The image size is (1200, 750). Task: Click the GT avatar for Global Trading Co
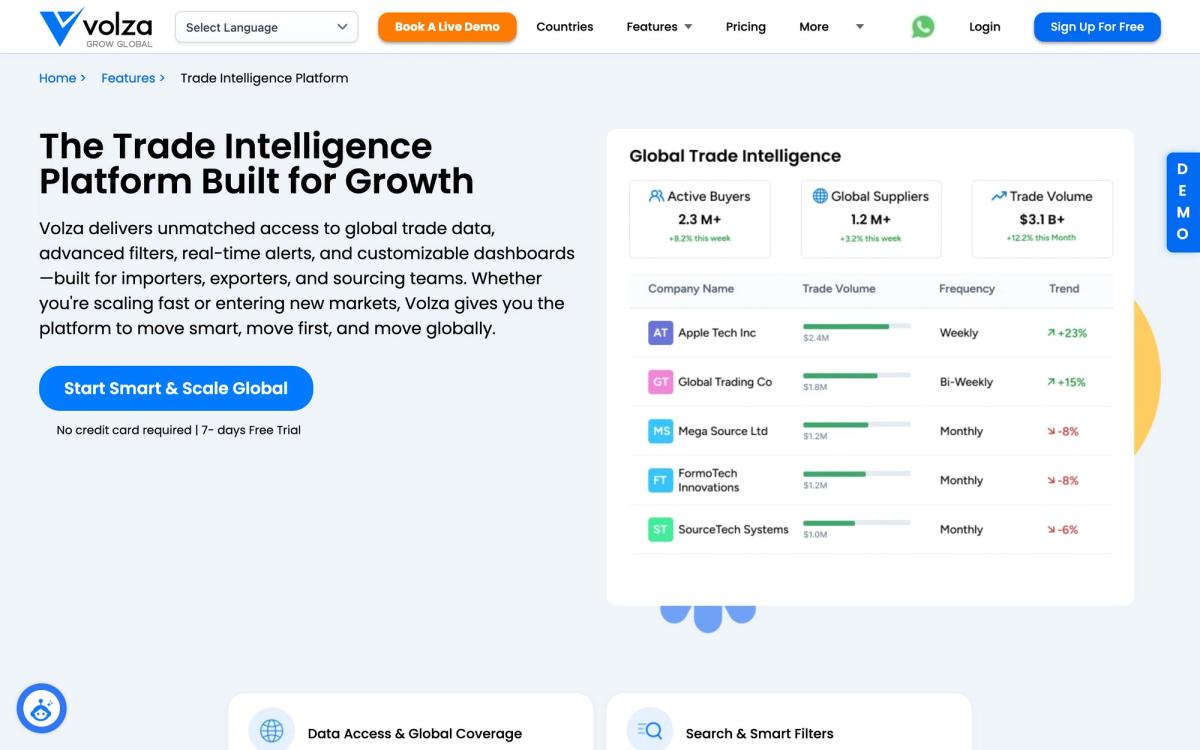tap(660, 382)
